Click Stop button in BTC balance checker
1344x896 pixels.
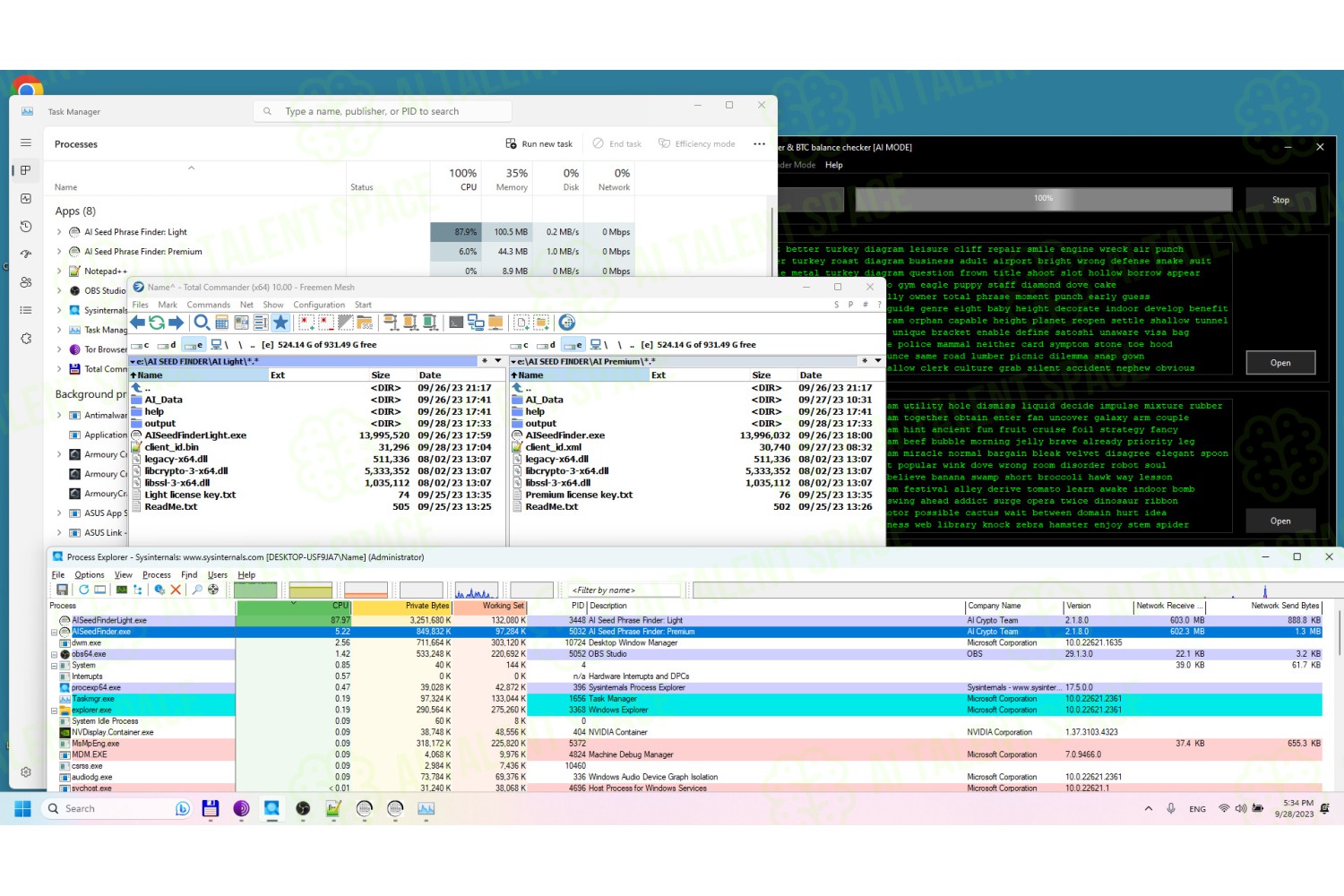1280,200
